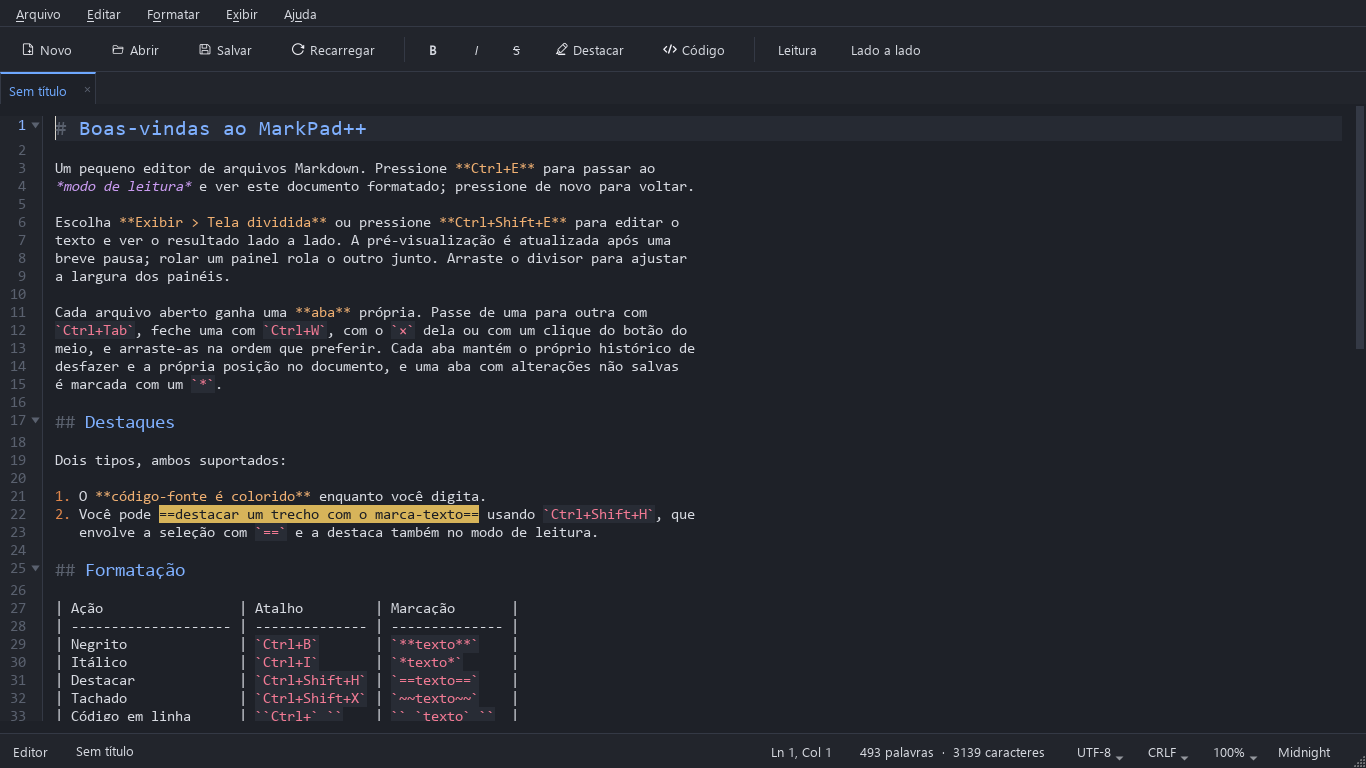1366x768 pixels.
Task: Toggle bold with the B button
Action: (x=433, y=50)
